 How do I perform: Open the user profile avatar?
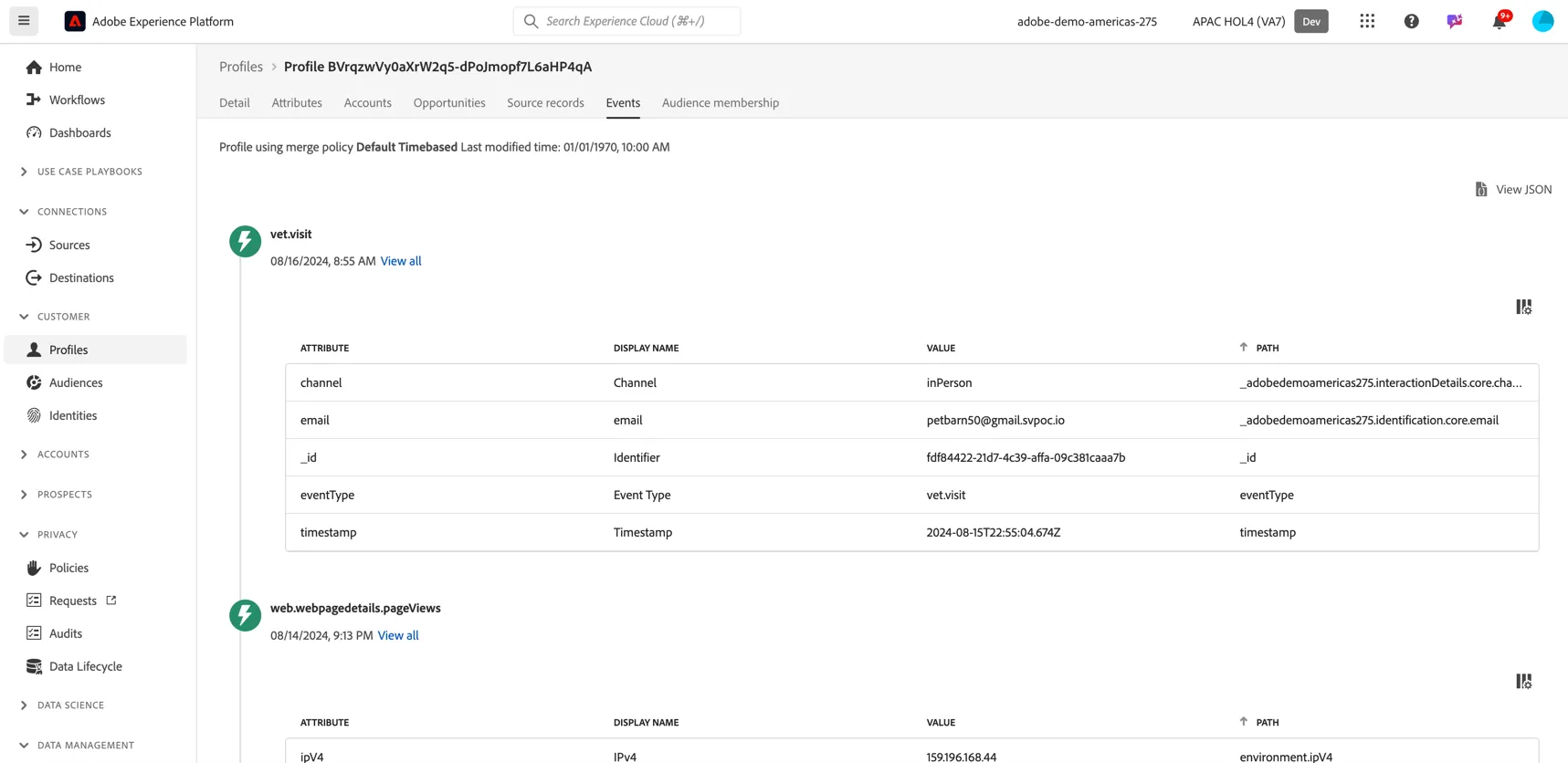[x=1542, y=21]
